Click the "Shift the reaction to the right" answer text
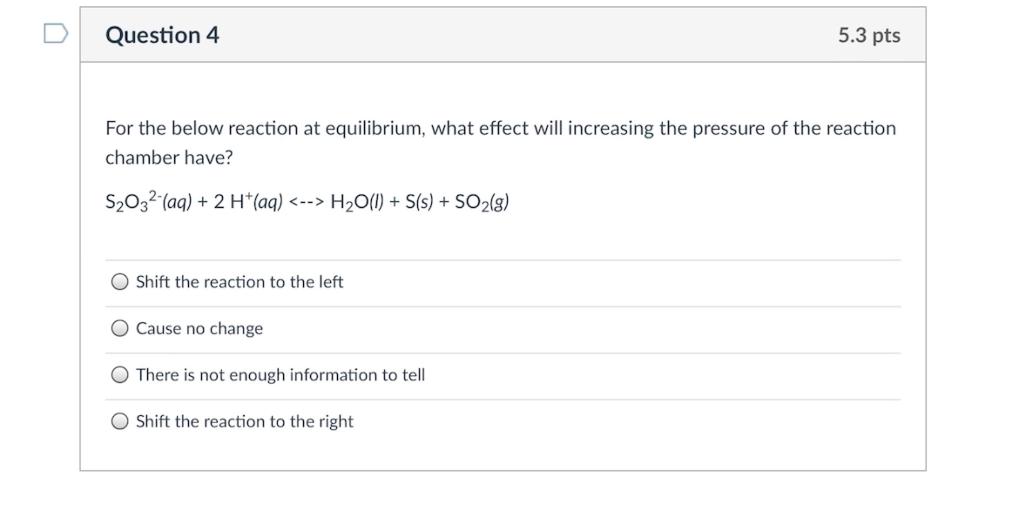 244,422
